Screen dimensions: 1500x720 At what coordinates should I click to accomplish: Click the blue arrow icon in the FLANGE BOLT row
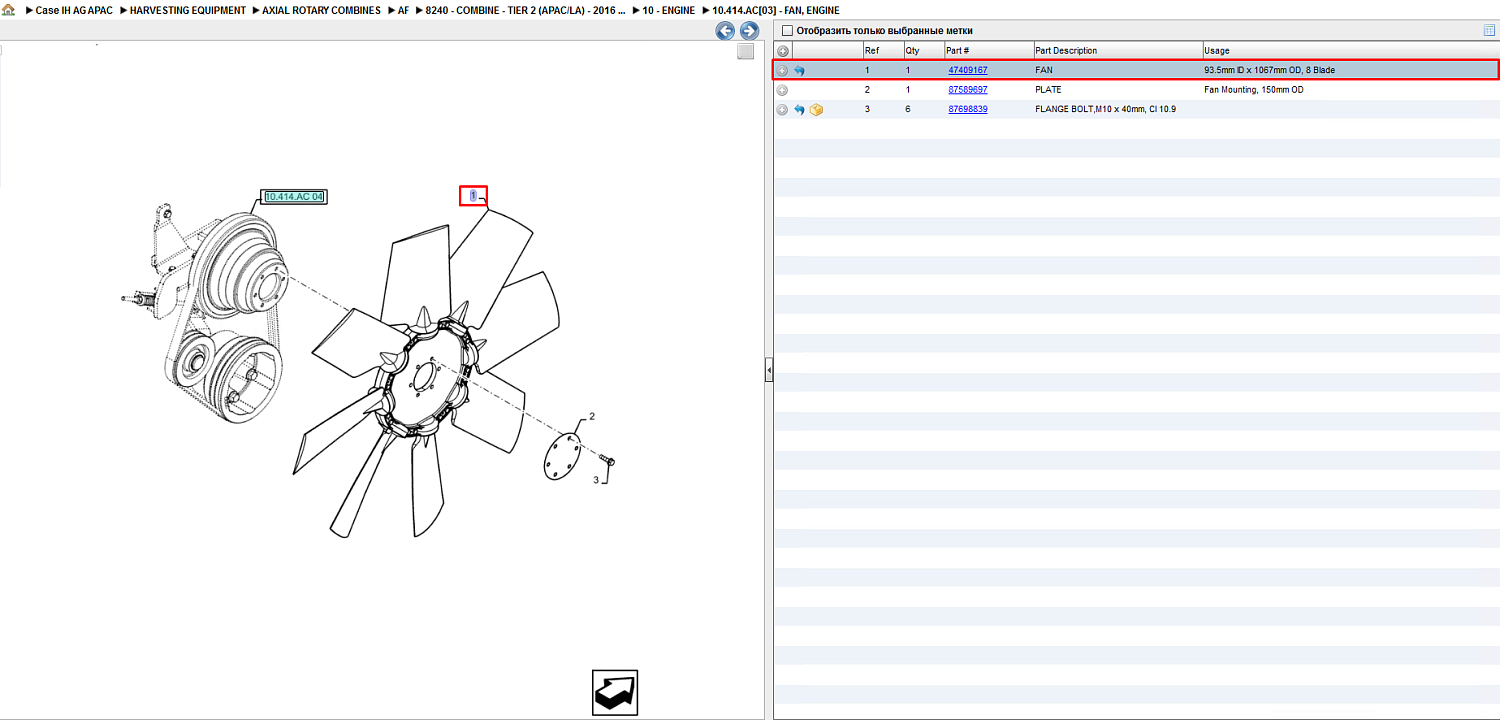pos(799,109)
